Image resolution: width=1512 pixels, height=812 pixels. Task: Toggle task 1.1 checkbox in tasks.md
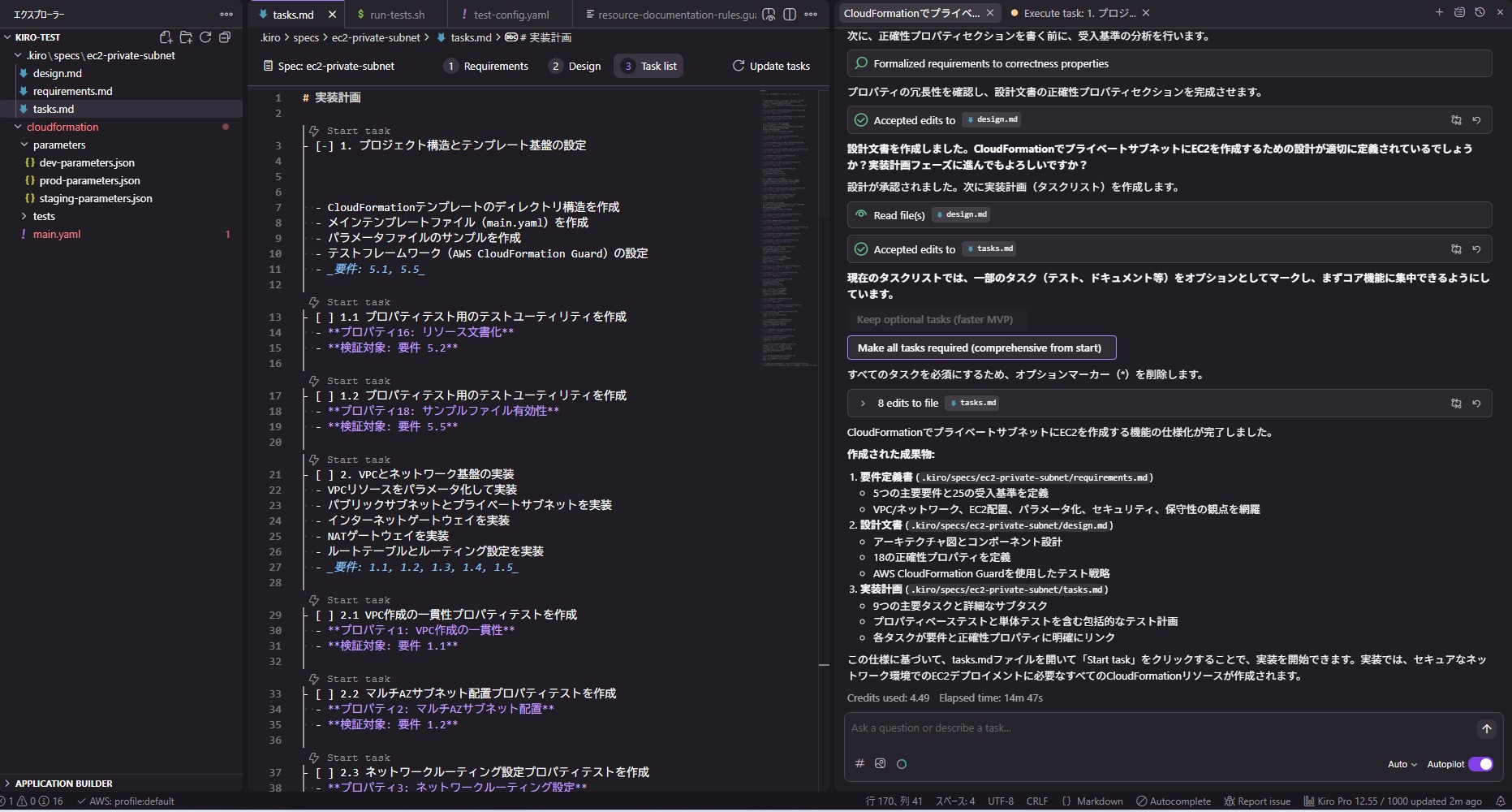coord(325,317)
